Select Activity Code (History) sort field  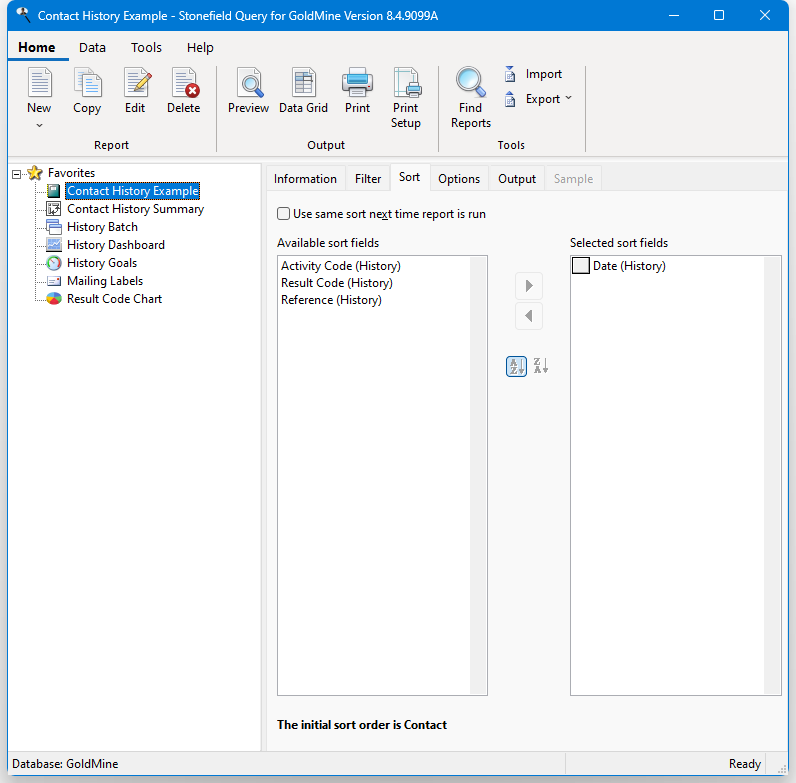click(341, 266)
